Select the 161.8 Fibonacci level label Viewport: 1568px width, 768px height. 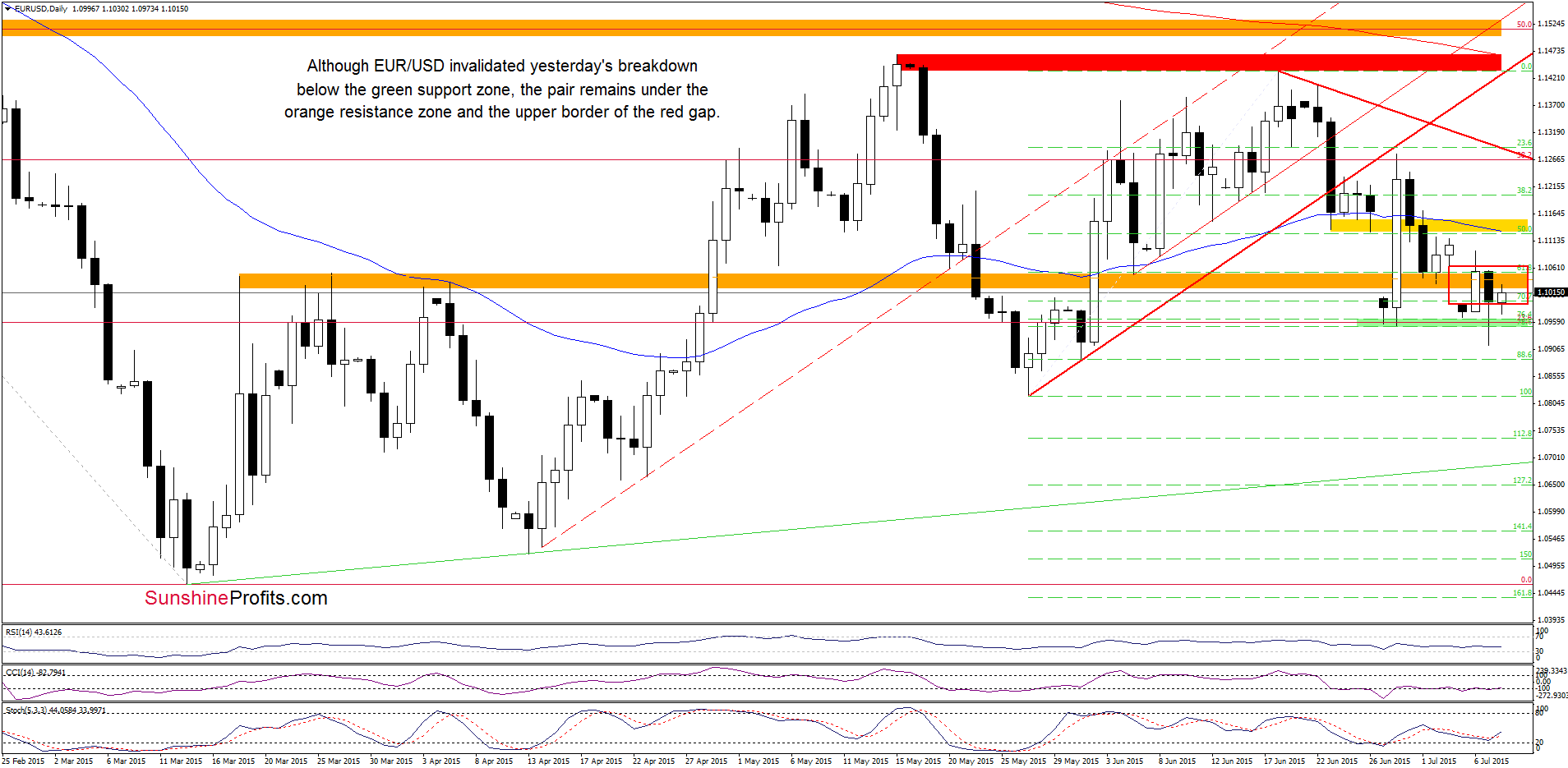click(1523, 593)
